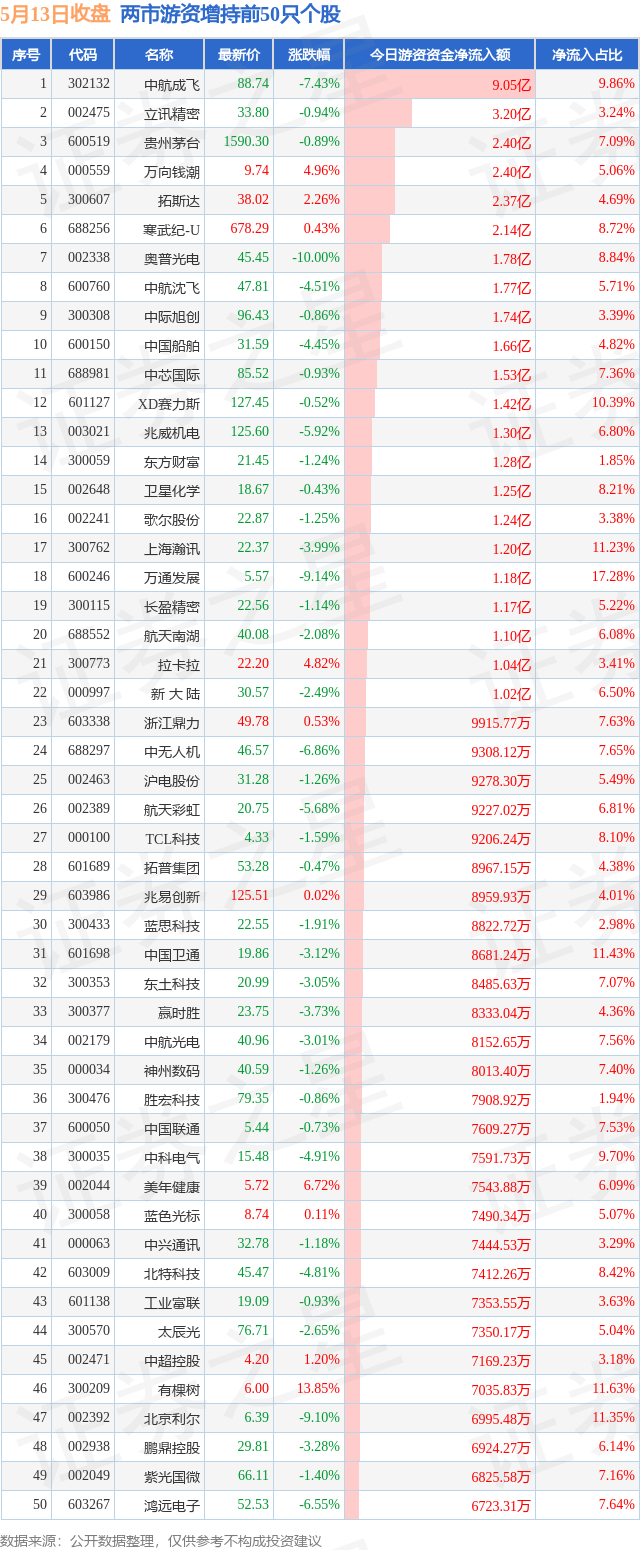Select stock name 中际旭创
This screenshot has width=640, height=1550.
pyautogui.click(x=172, y=317)
